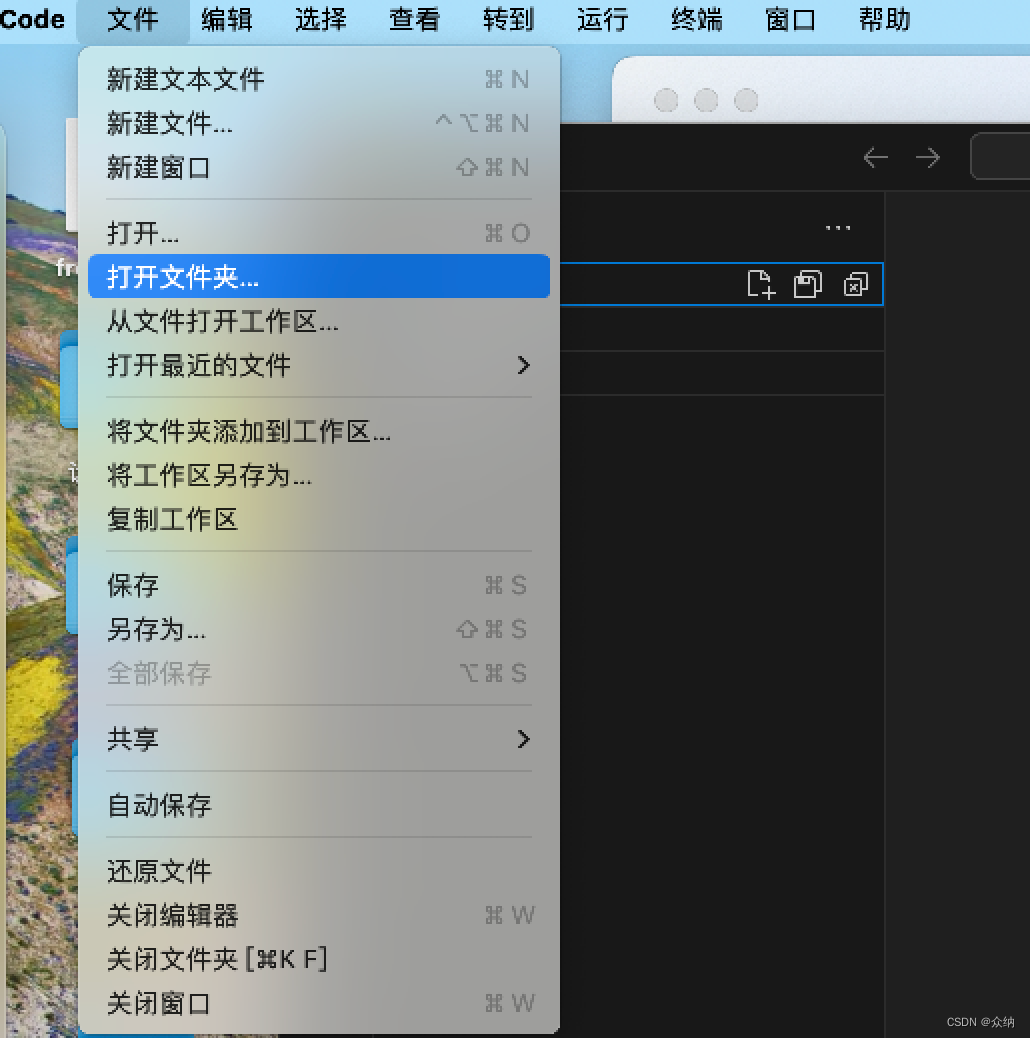Toggle 自动保存 in the File menu
1030x1038 pixels.
pos(158,805)
